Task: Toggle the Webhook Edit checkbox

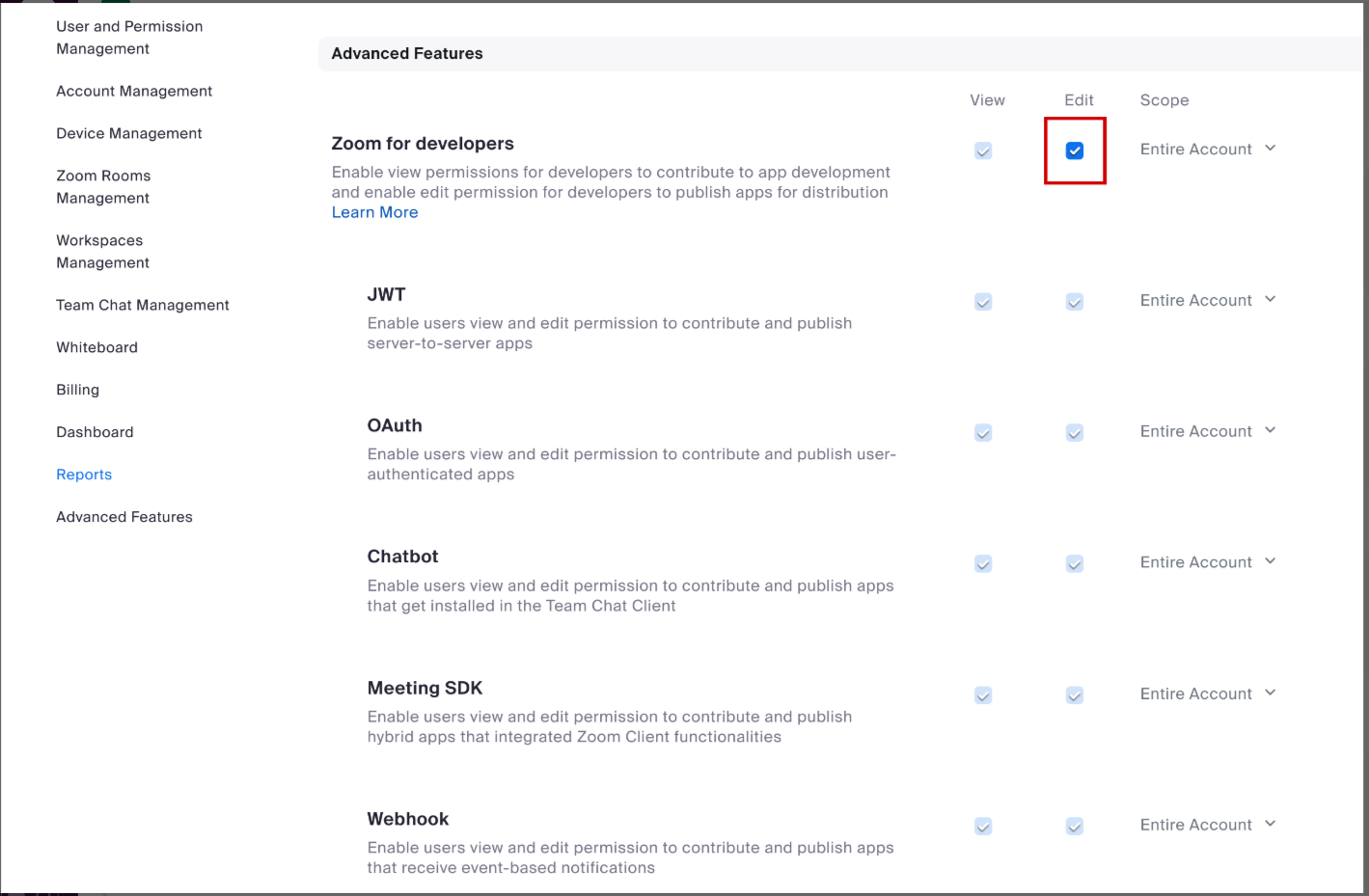Action: point(1075,827)
